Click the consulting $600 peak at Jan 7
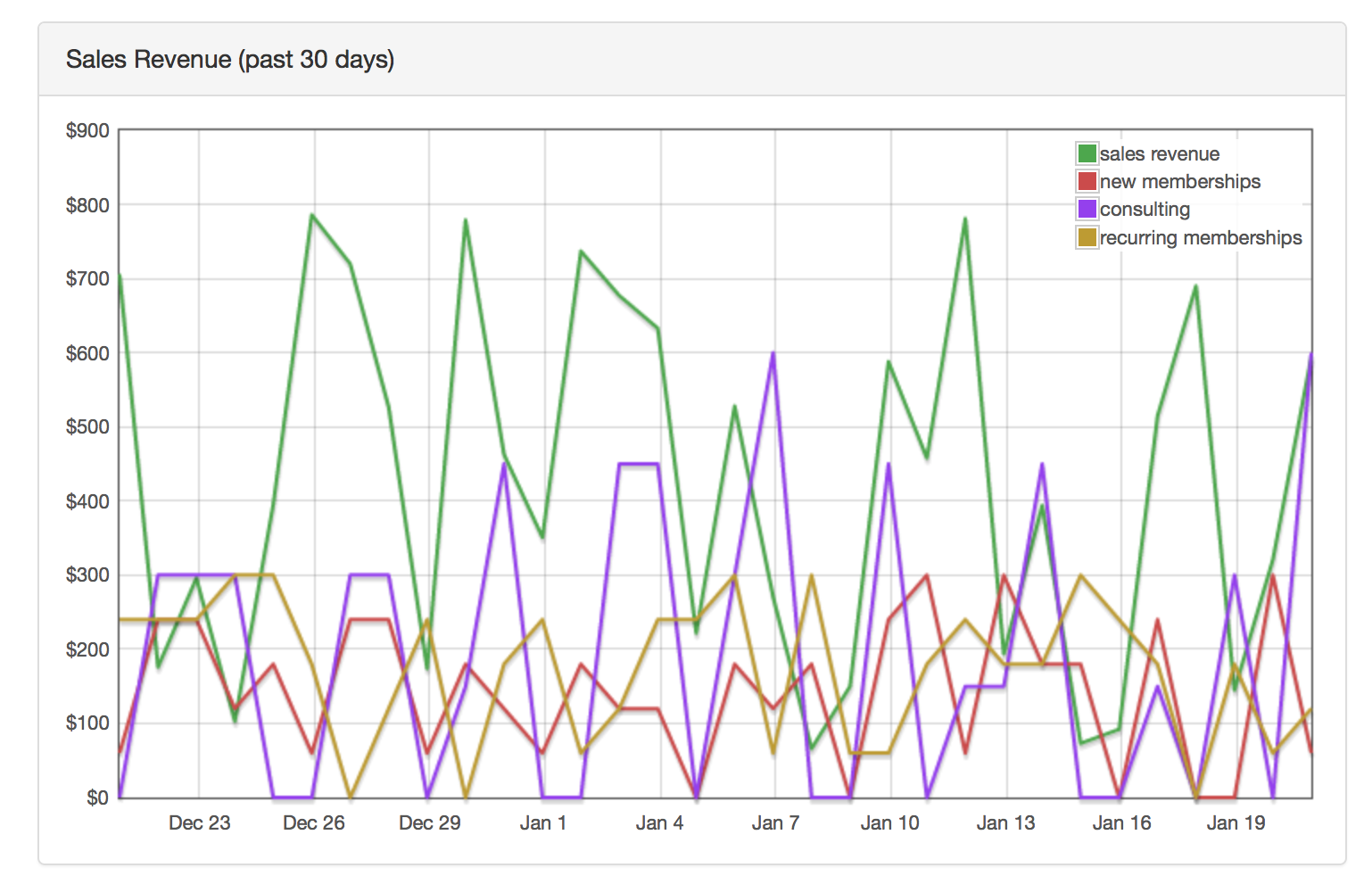 pos(773,353)
